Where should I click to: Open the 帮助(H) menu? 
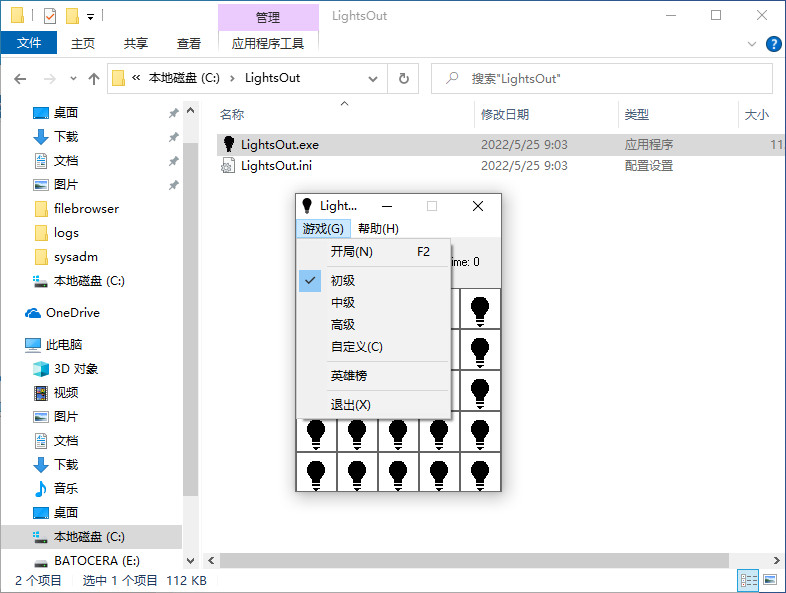tap(378, 229)
